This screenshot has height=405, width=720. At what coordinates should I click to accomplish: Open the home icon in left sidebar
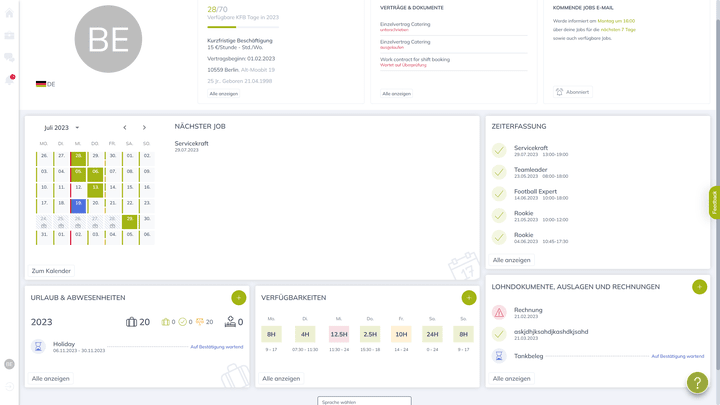pyautogui.click(x=9, y=13)
